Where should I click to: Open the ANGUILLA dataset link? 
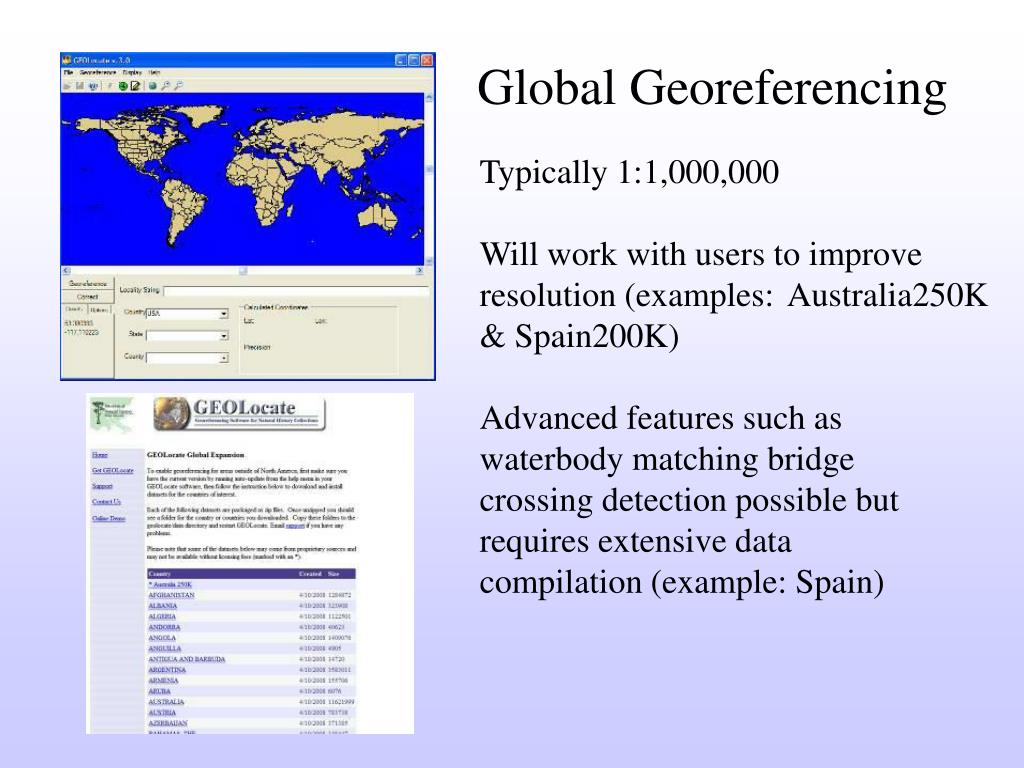click(x=165, y=648)
